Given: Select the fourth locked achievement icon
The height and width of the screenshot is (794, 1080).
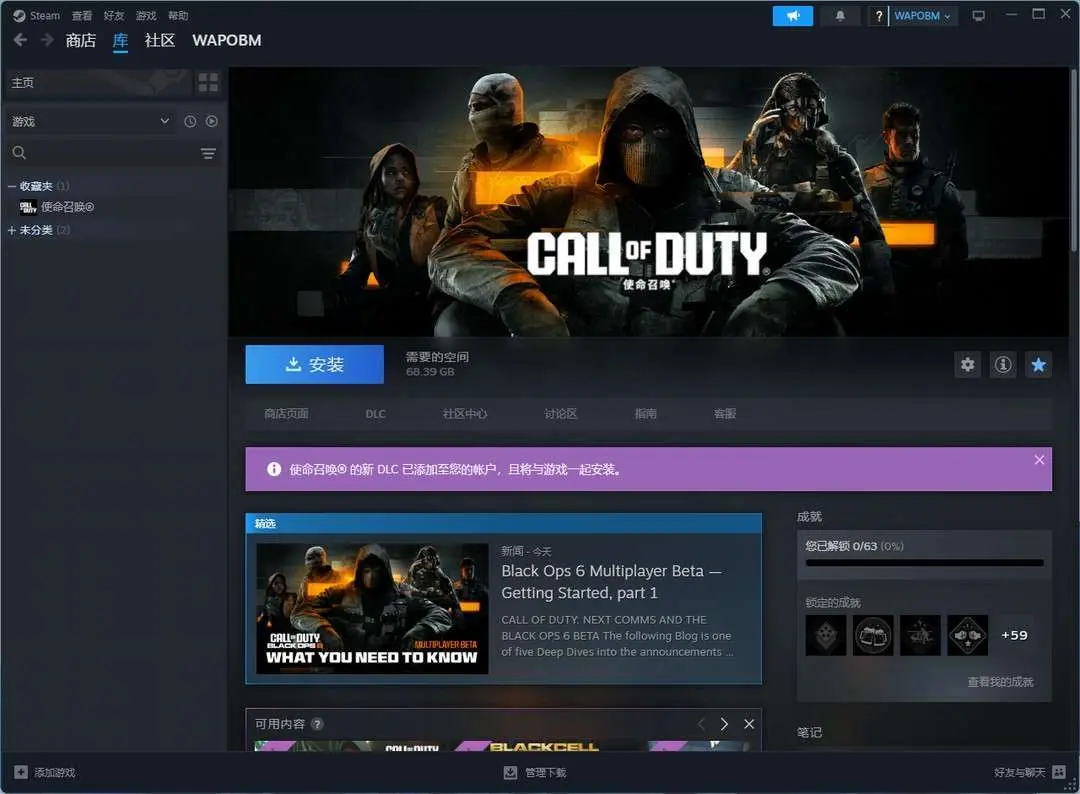Looking at the screenshot, I should pos(968,635).
